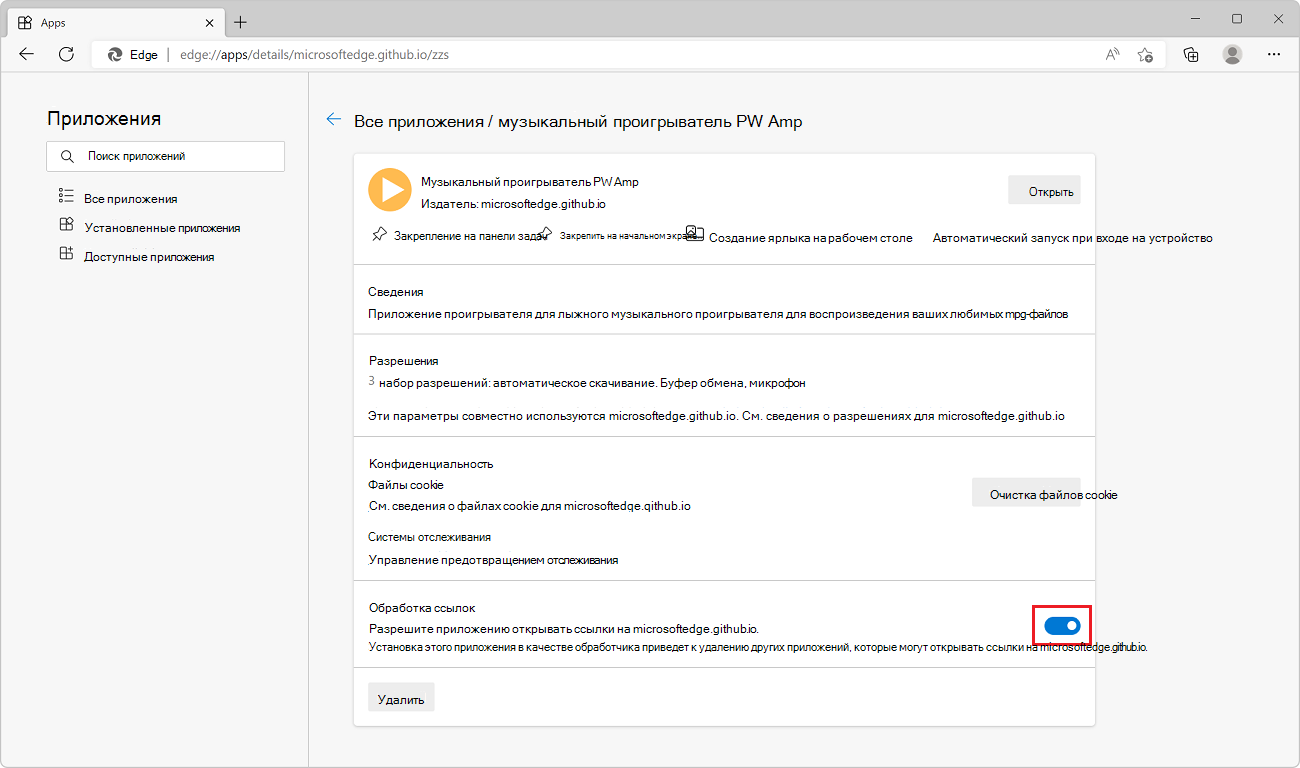
Task: Click the shortcut icon before Создание ярлыка
Action: pos(695,235)
